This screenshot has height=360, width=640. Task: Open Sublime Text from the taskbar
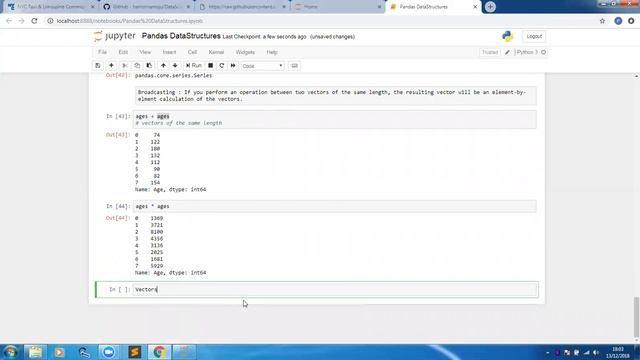pyautogui.click(x=134, y=352)
